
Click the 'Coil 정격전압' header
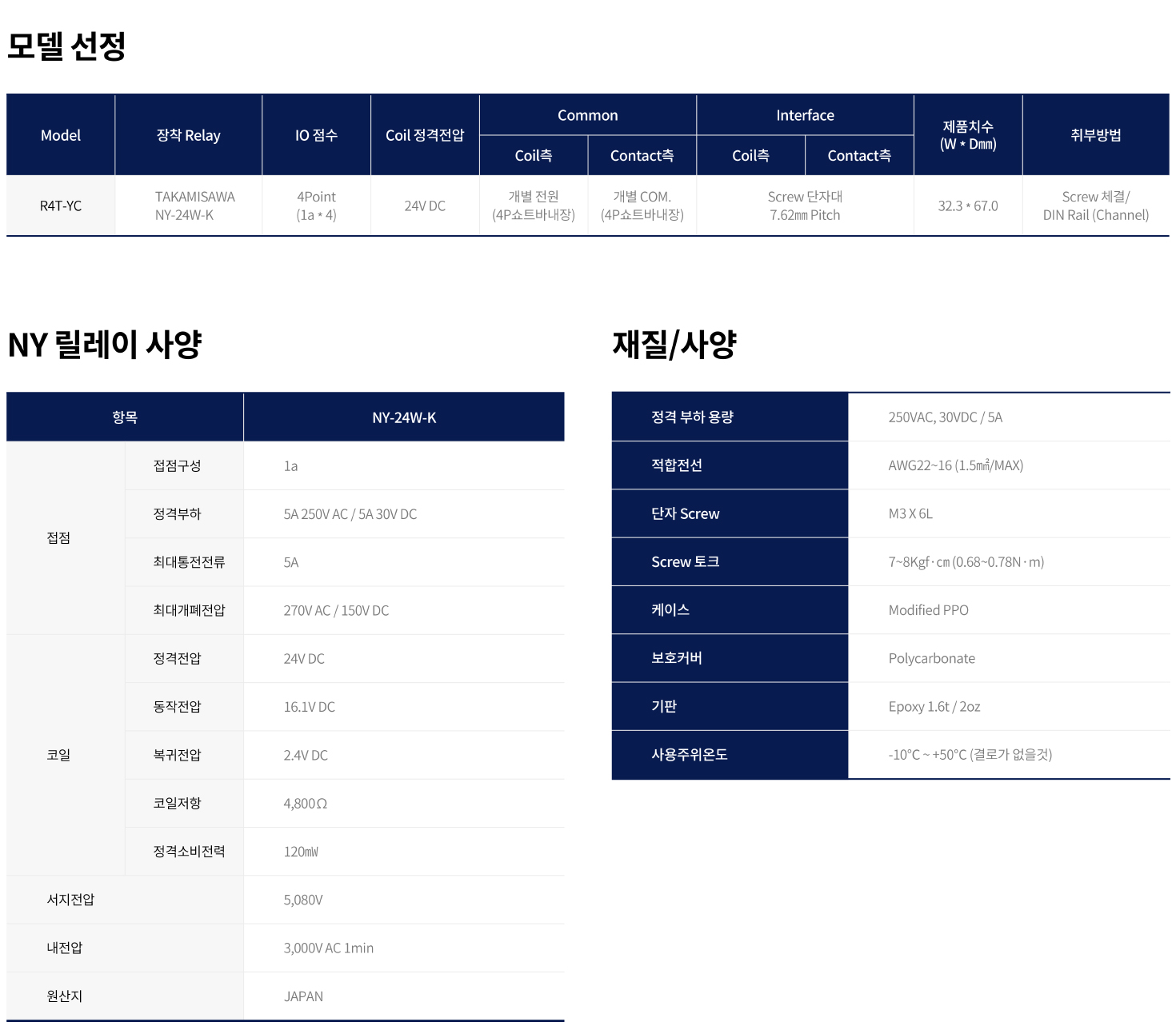[x=425, y=135]
